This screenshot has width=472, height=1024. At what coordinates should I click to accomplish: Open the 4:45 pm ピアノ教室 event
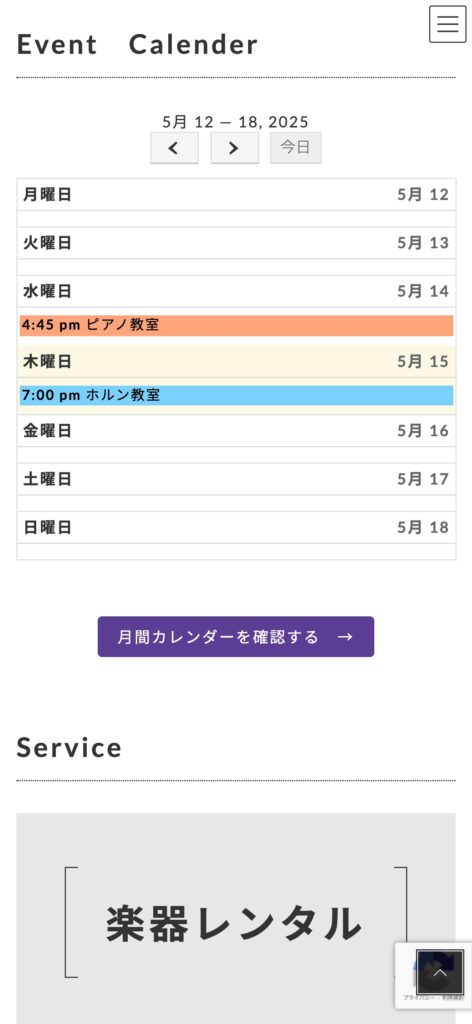coord(236,325)
